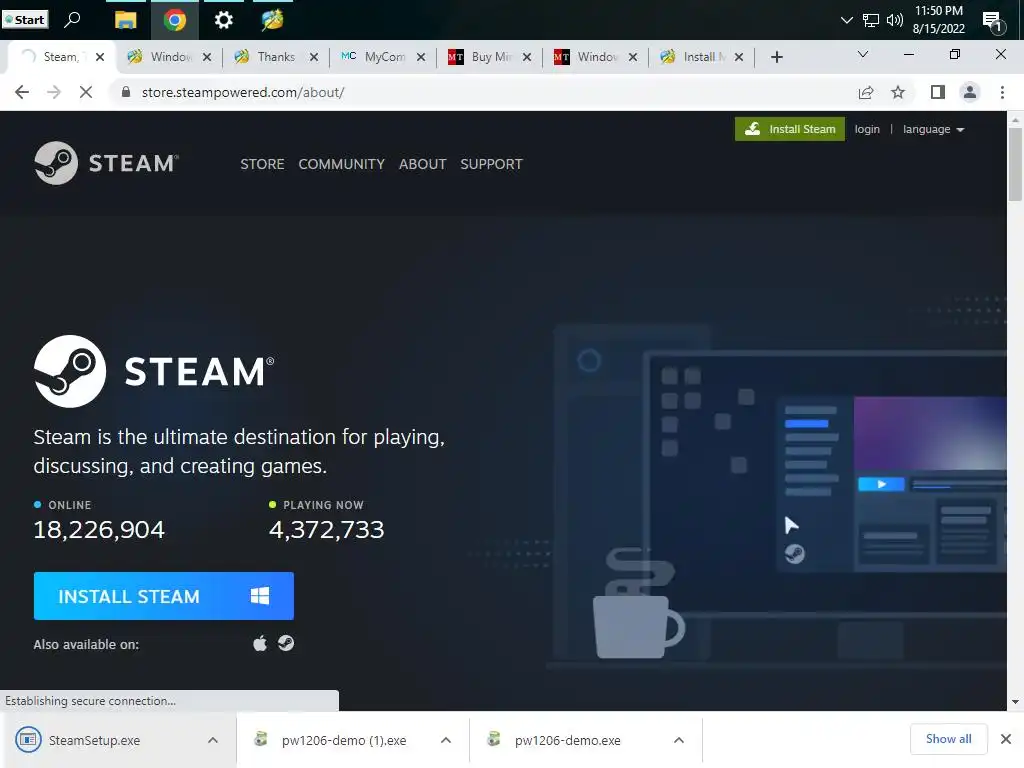Open the taskbar search magnifier

[72, 20]
